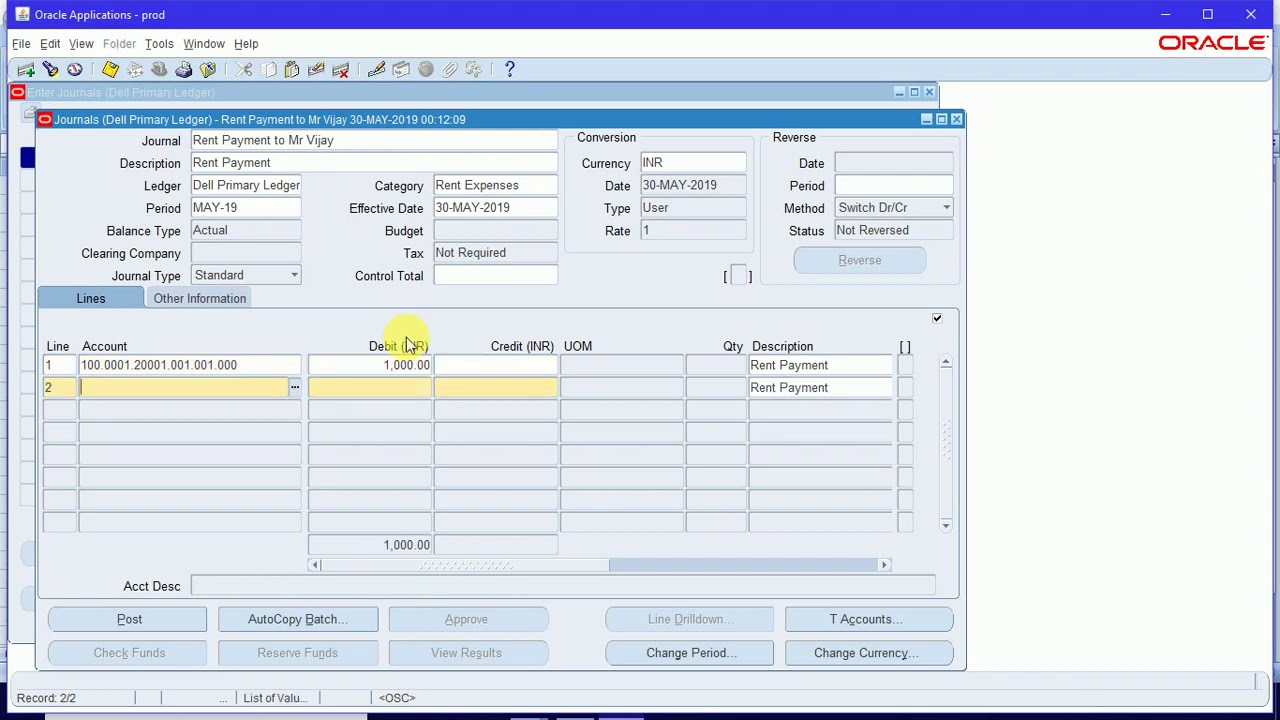1280x720 pixels.
Task: Click the Copy toolbar icon
Action: (x=268, y=69)
